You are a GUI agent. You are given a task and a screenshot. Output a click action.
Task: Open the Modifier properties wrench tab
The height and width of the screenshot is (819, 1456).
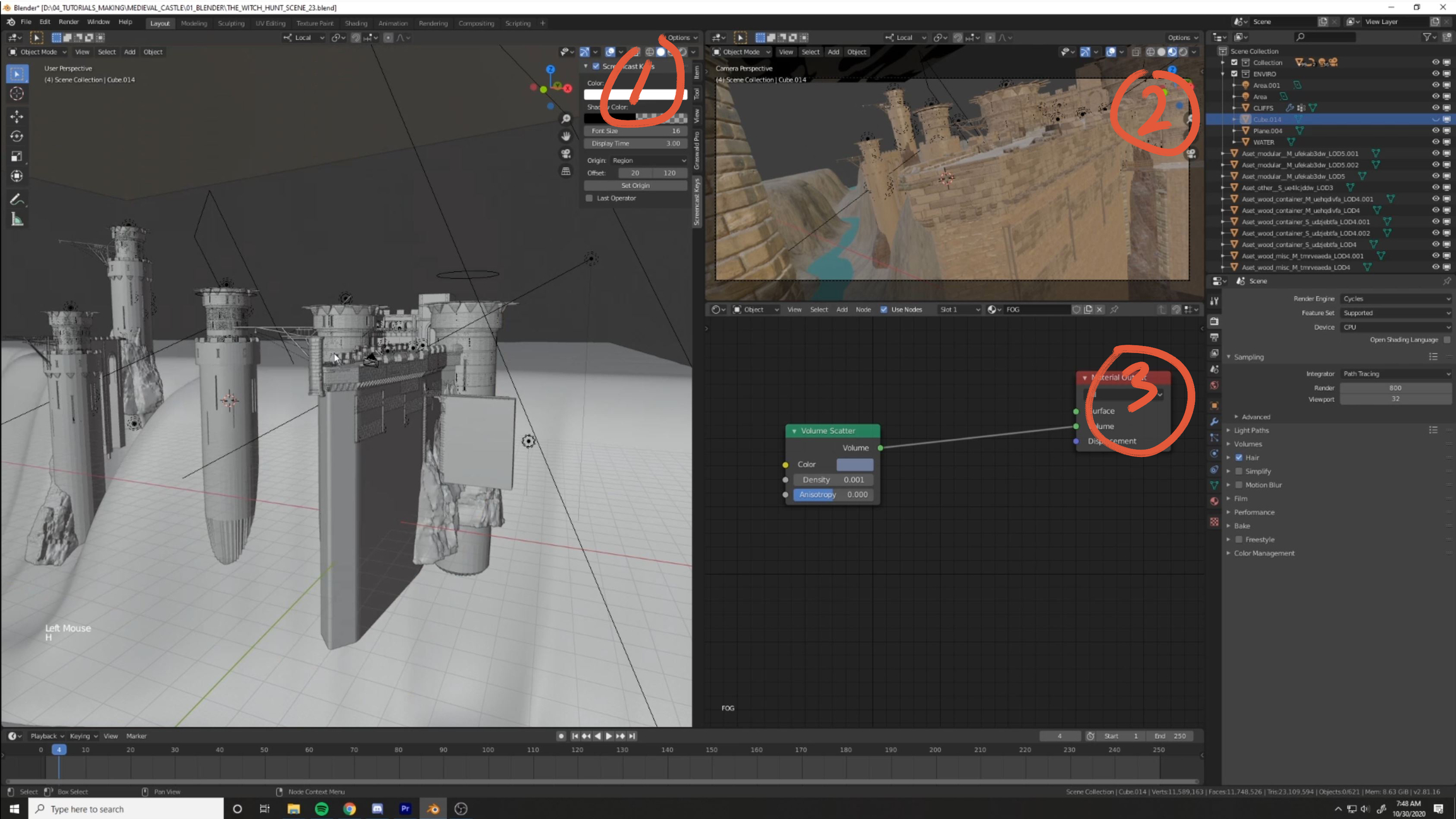tap(1214, 421)
